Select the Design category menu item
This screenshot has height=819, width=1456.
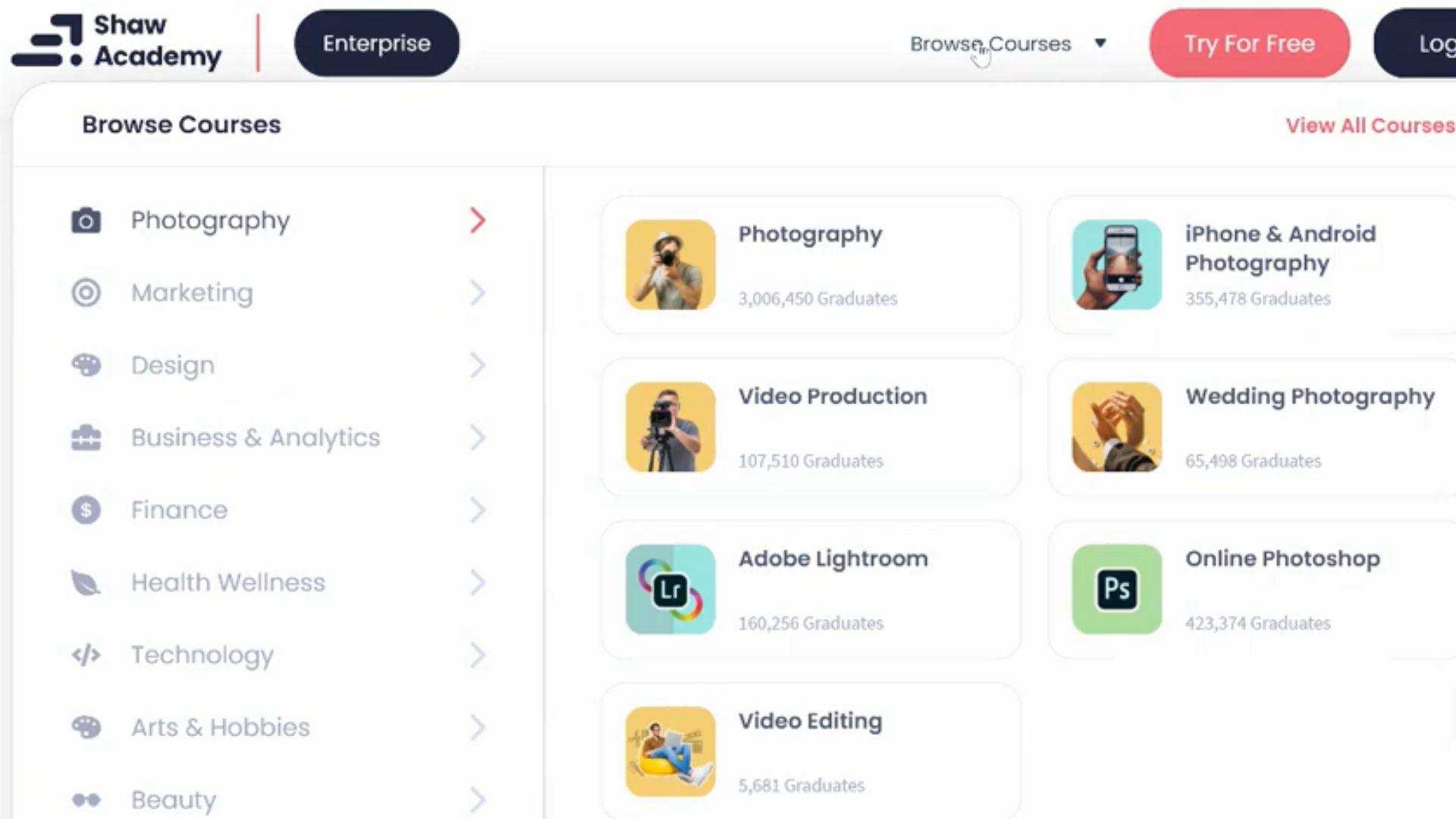pos(173,365)
